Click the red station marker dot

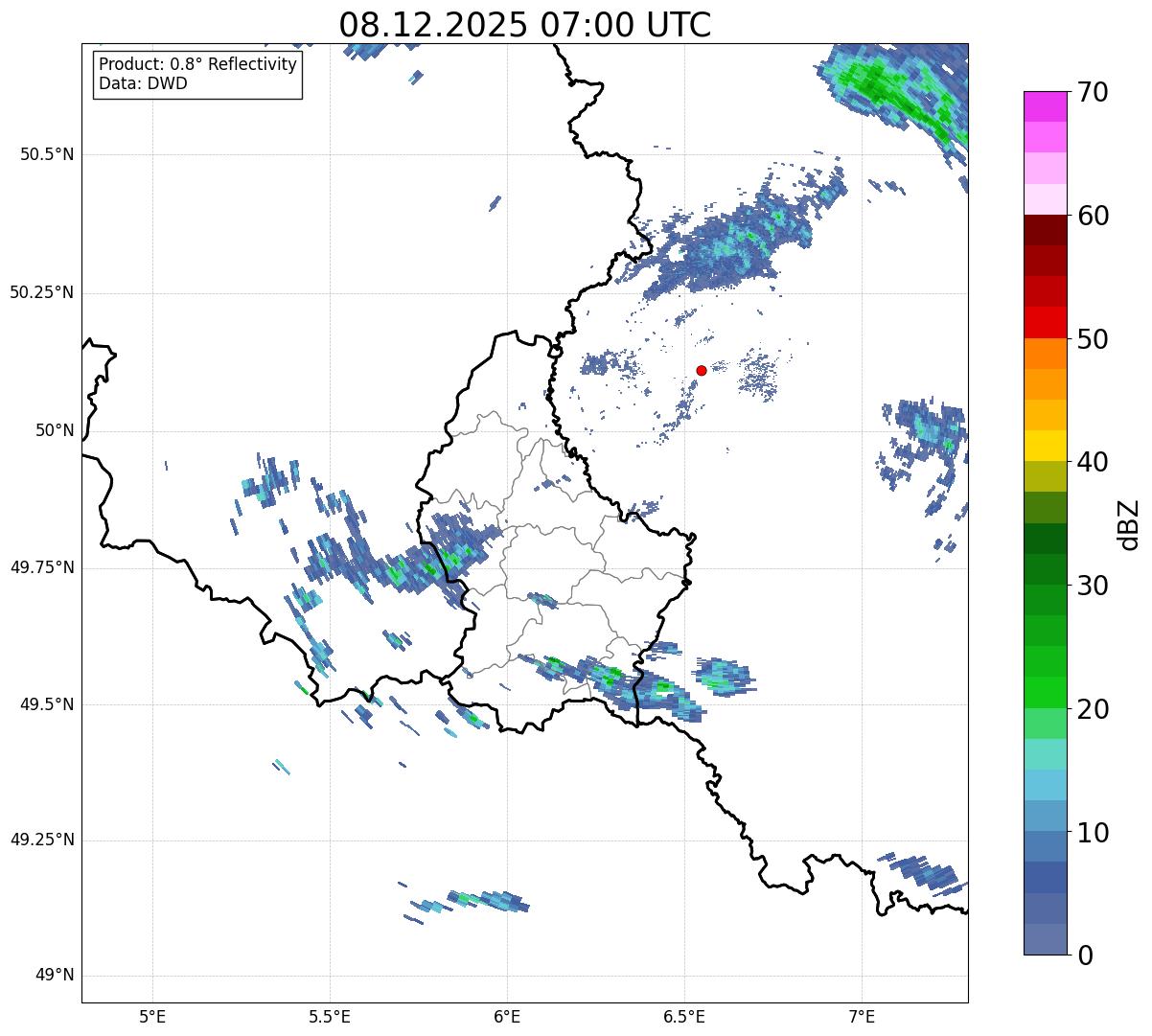(x=702, y=370)
